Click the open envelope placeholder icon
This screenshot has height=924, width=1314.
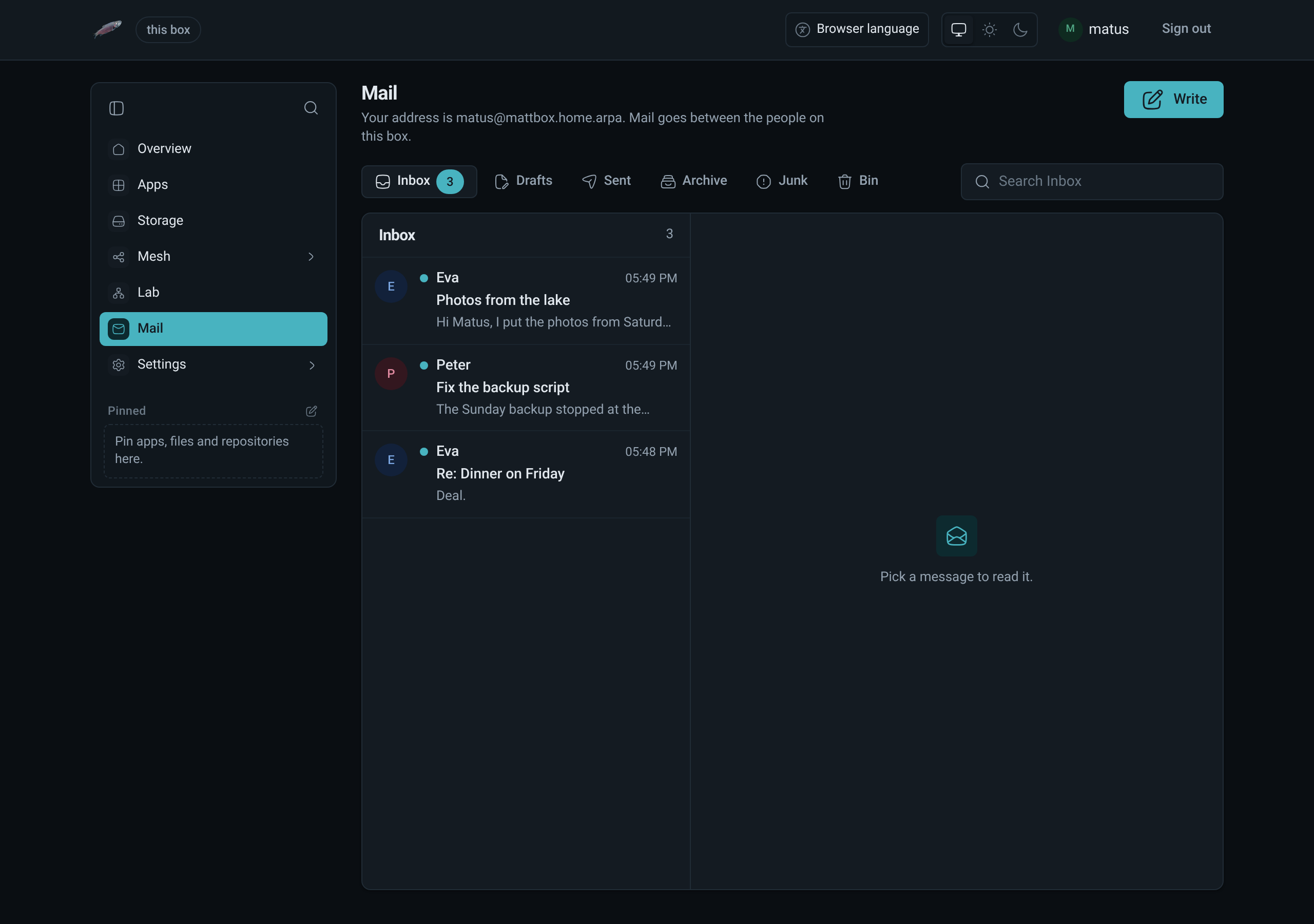click(956, 536)
